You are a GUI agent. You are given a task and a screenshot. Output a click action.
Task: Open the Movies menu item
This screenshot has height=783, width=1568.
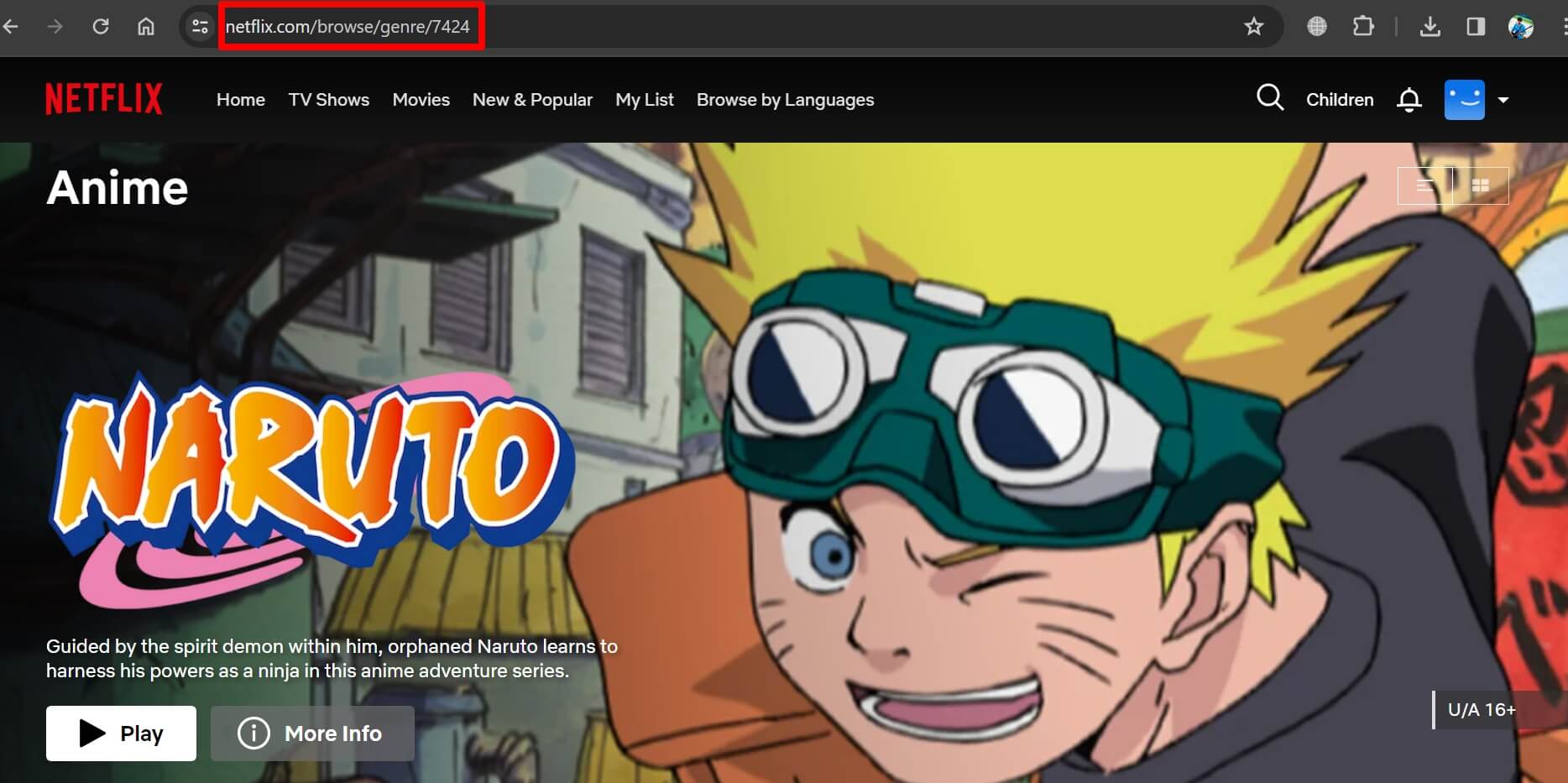(421, 100)
